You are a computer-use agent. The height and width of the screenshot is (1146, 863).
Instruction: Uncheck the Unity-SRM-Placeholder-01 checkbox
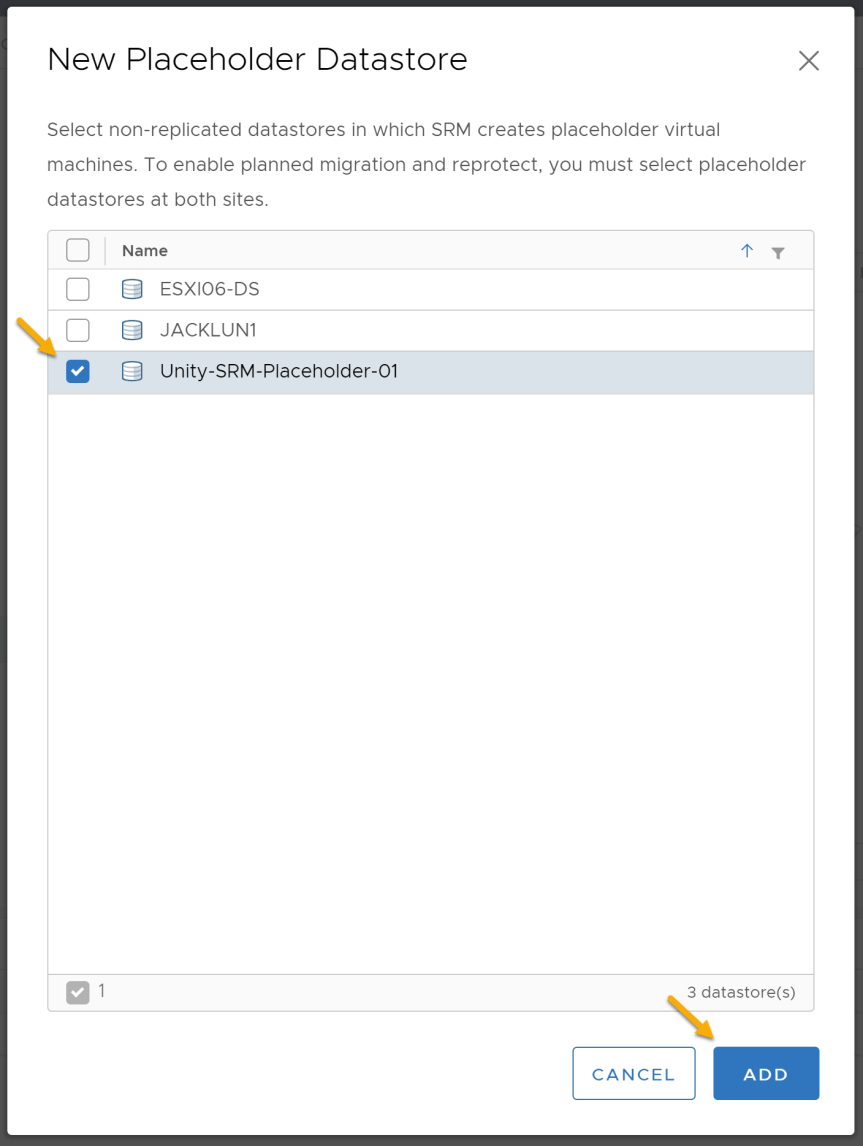(x=77, y=371)
